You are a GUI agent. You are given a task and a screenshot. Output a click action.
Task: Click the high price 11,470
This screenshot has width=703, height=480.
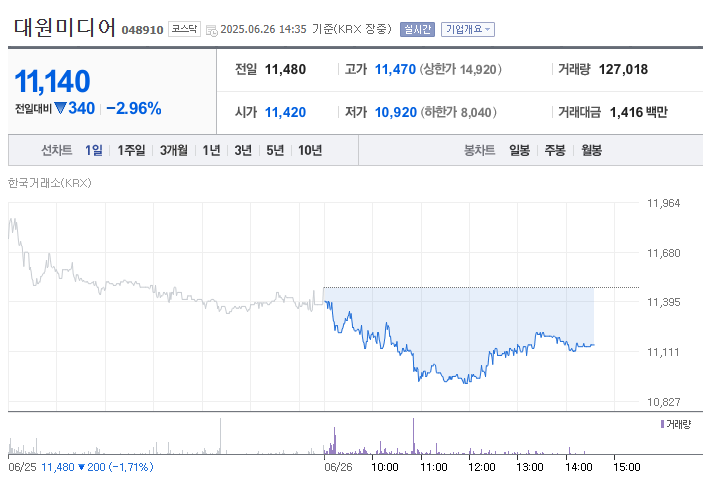[395, 69]
